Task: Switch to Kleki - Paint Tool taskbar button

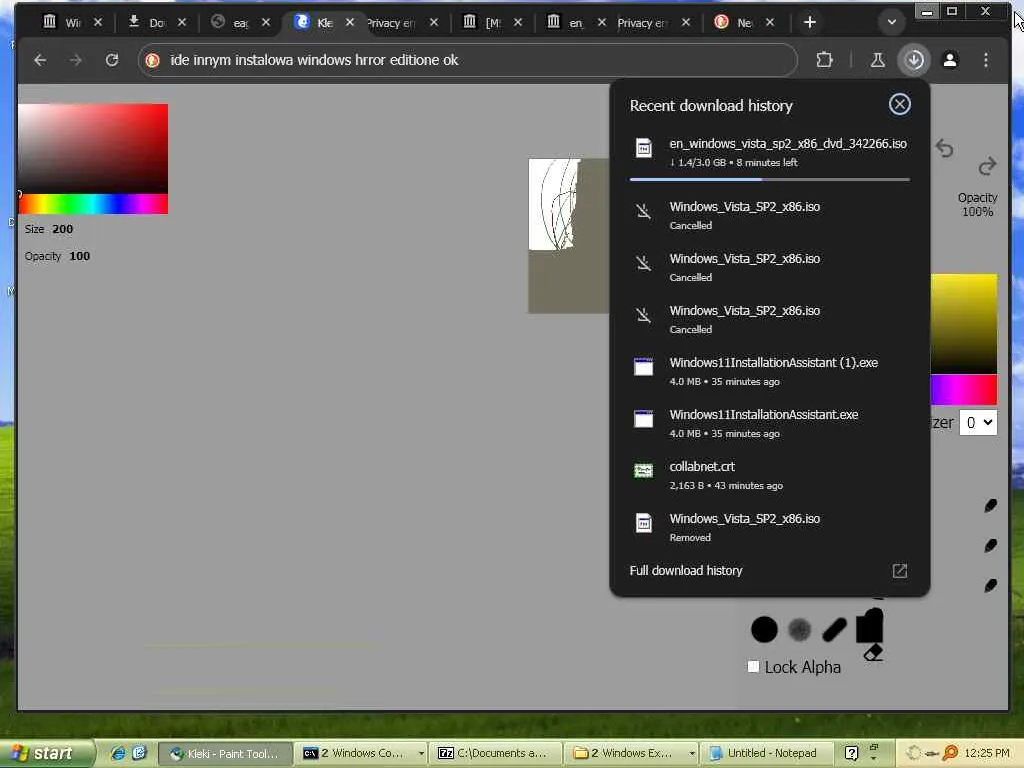Action: (x=224, y=753)
